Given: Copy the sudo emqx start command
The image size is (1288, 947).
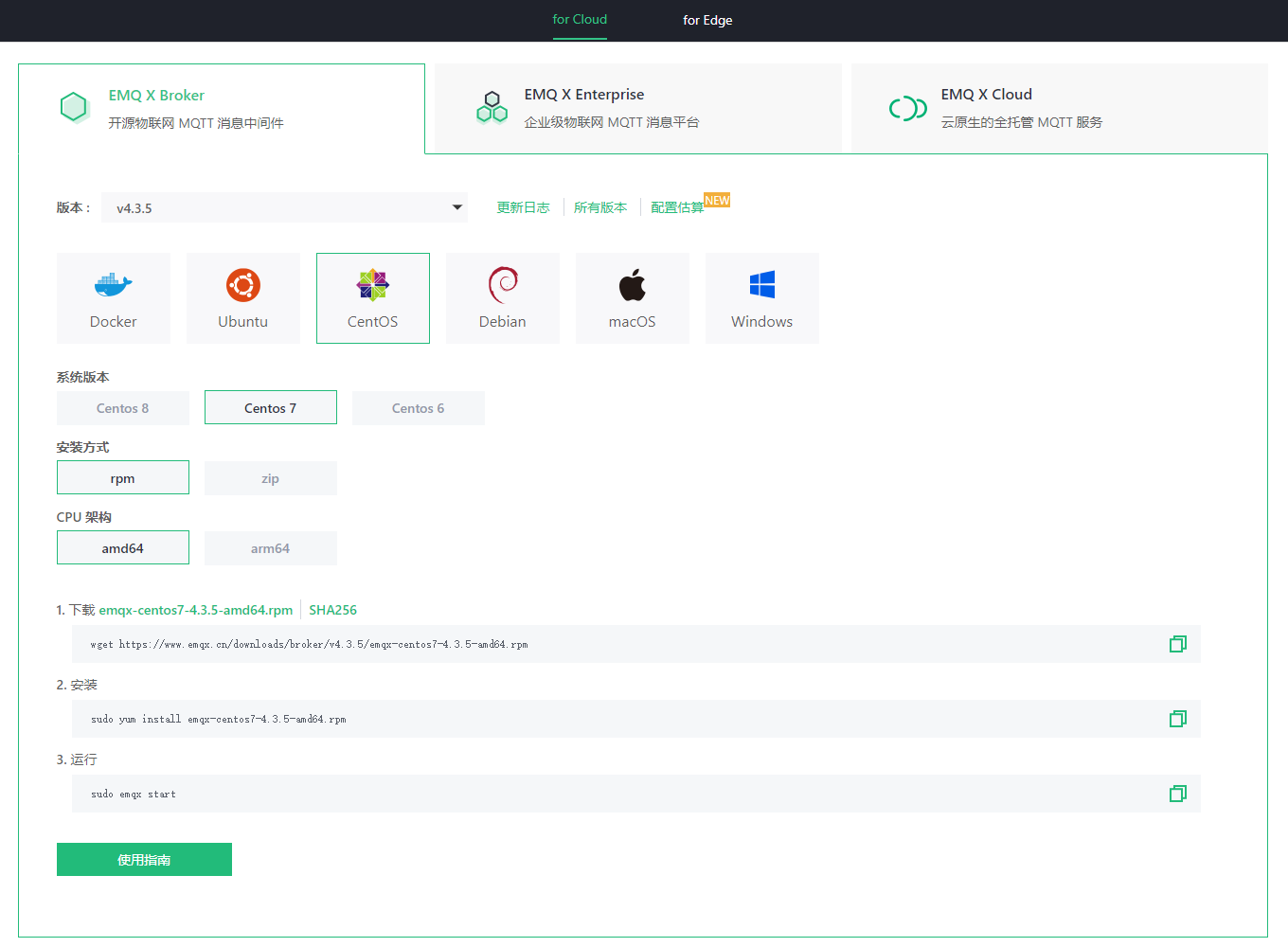Looking at the screenshot, I should 1178,794.
